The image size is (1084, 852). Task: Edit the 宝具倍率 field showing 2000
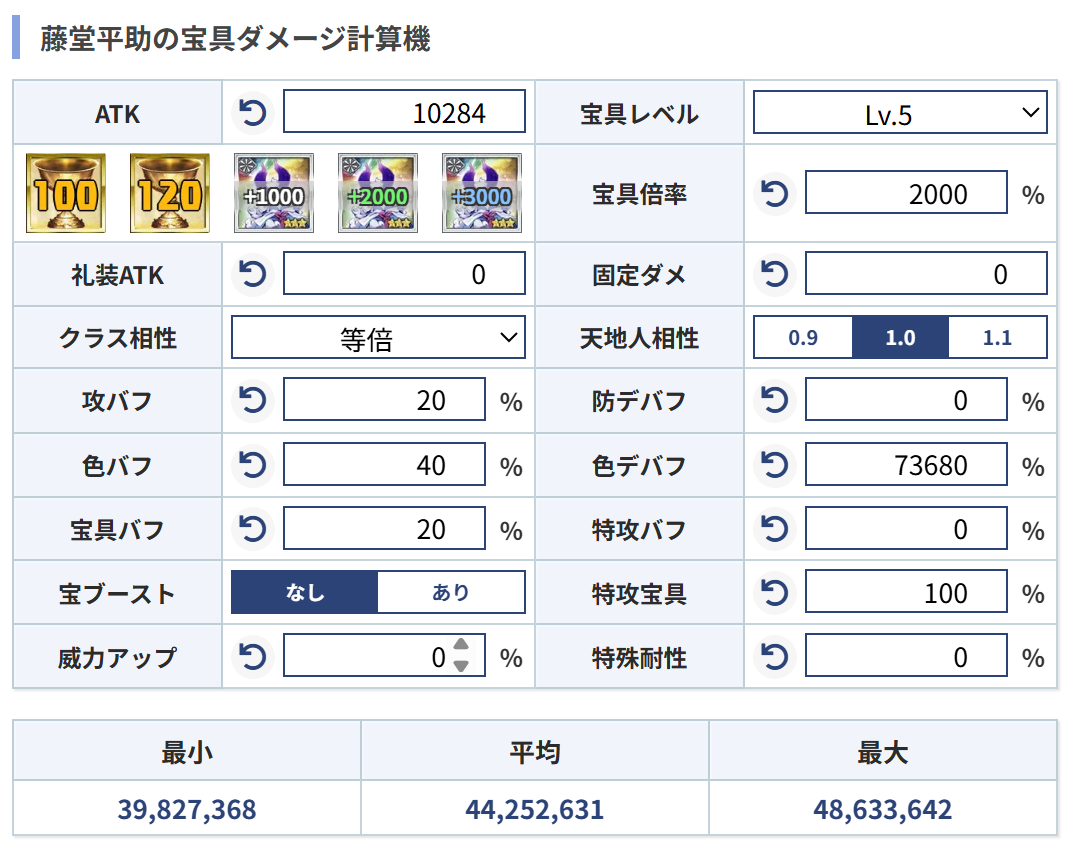906,192
